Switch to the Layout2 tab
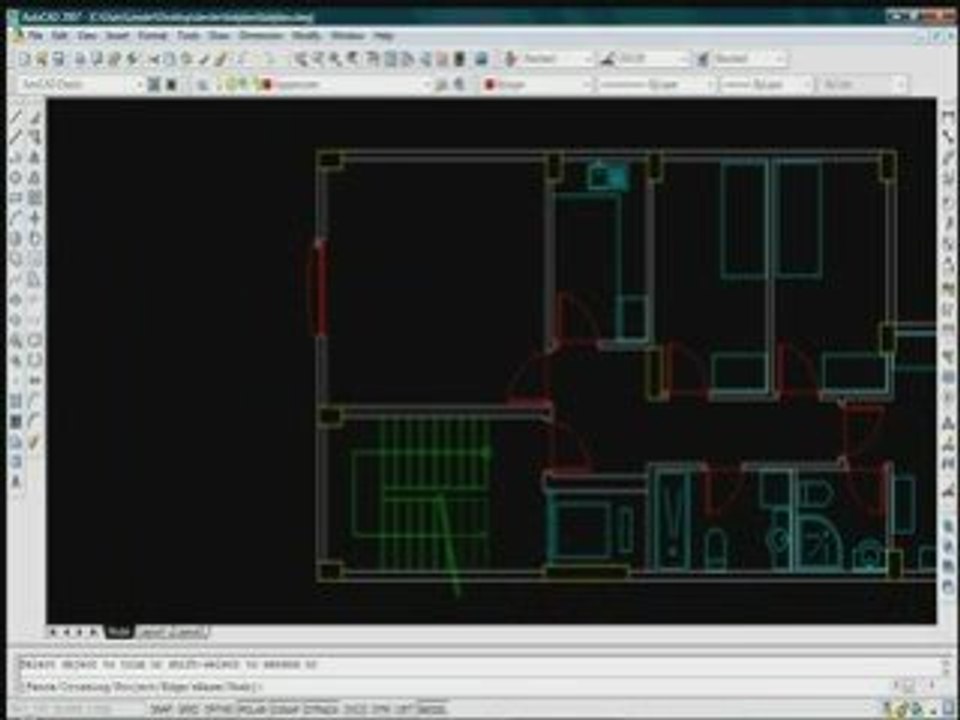 point(190,631)
